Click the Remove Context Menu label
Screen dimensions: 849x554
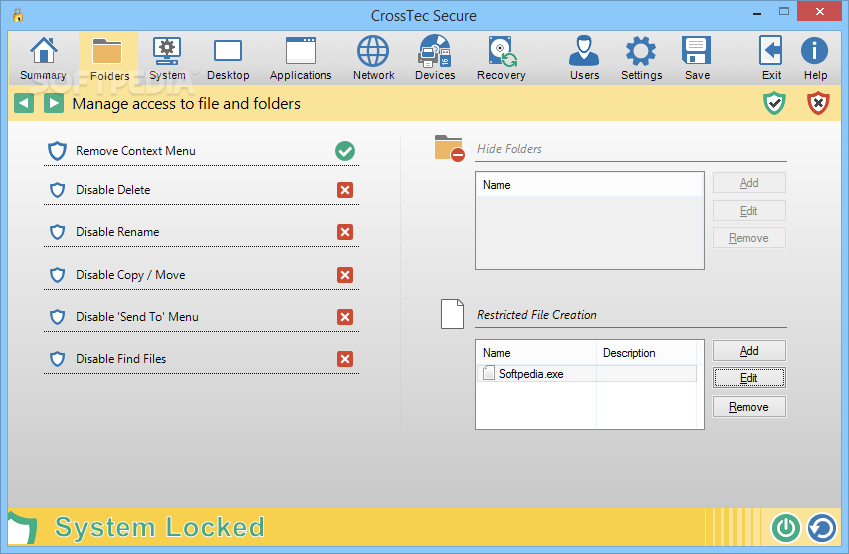click(x=136, y=151)
